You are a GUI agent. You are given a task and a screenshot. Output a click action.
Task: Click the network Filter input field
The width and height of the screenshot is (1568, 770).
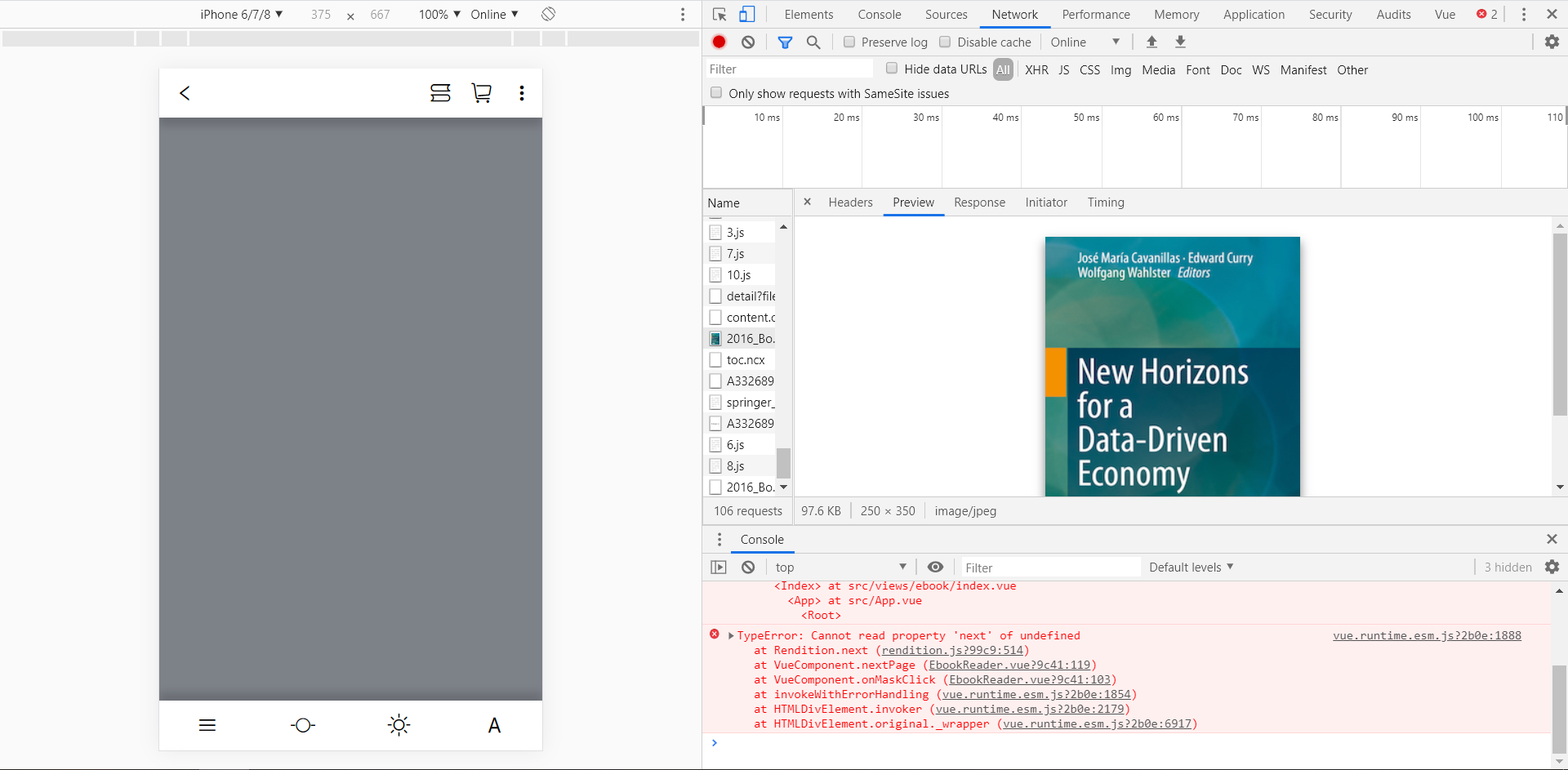[x=789, y=69]
